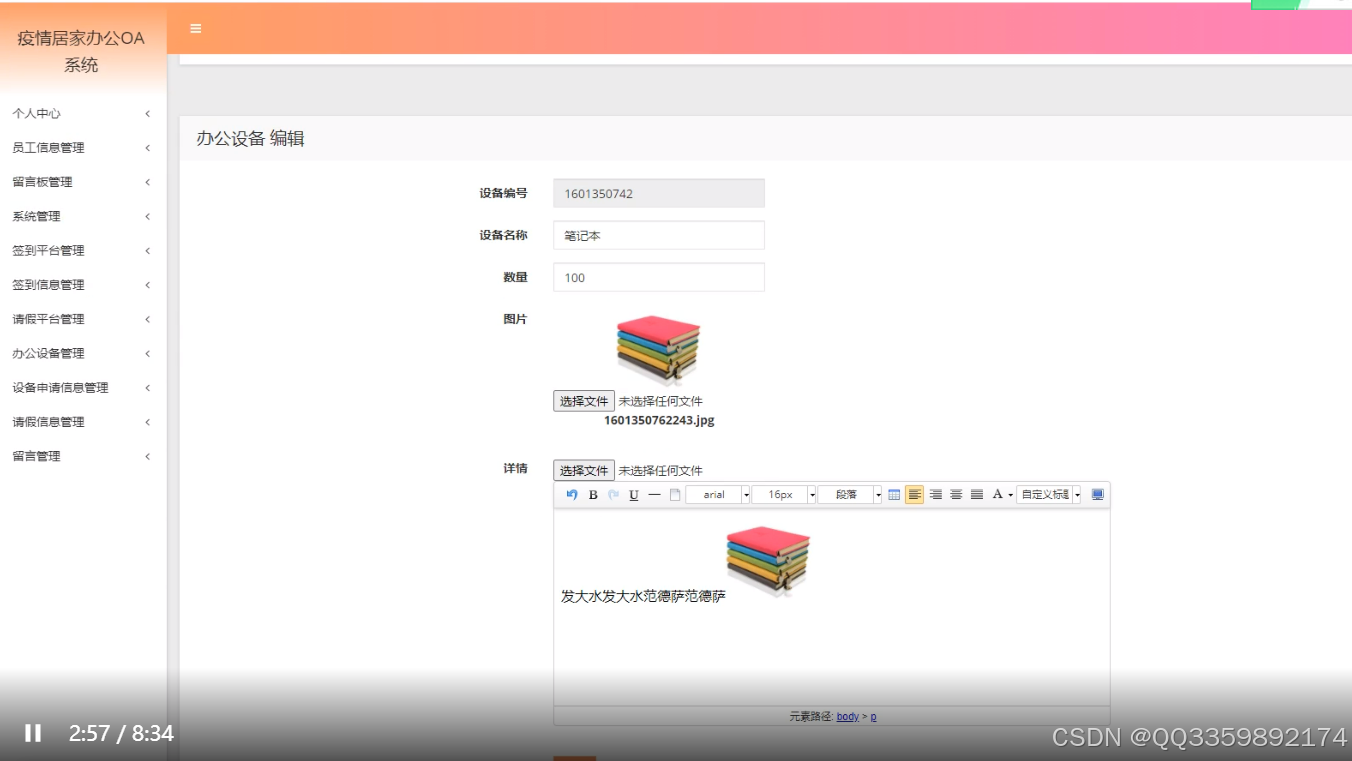Click the notebook image inside the editor
The width and height of the screenshot is (1352, 761).
768,561
